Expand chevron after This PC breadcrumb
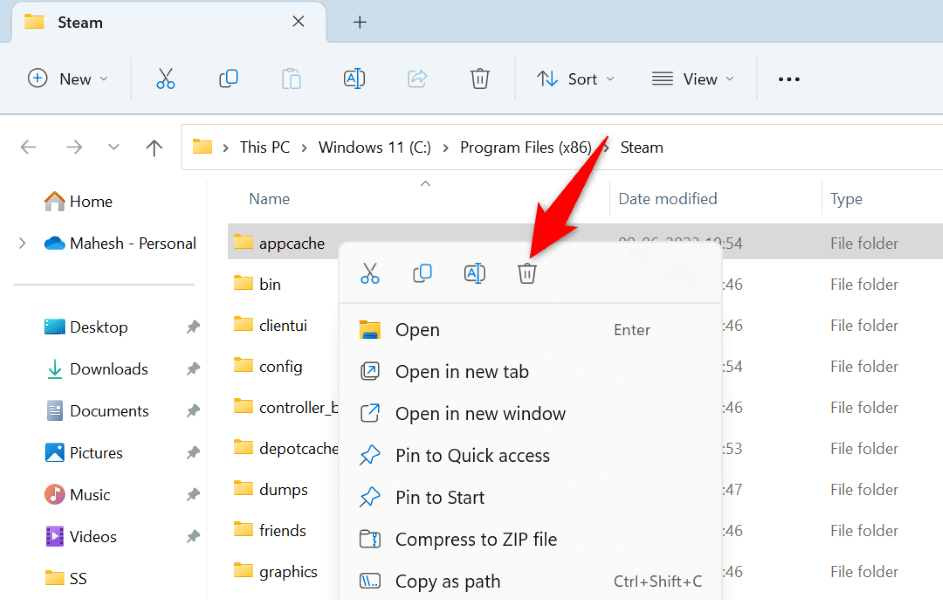Image resolution: width=943 pixels, height=600 pixels. [x=304, y=148]
